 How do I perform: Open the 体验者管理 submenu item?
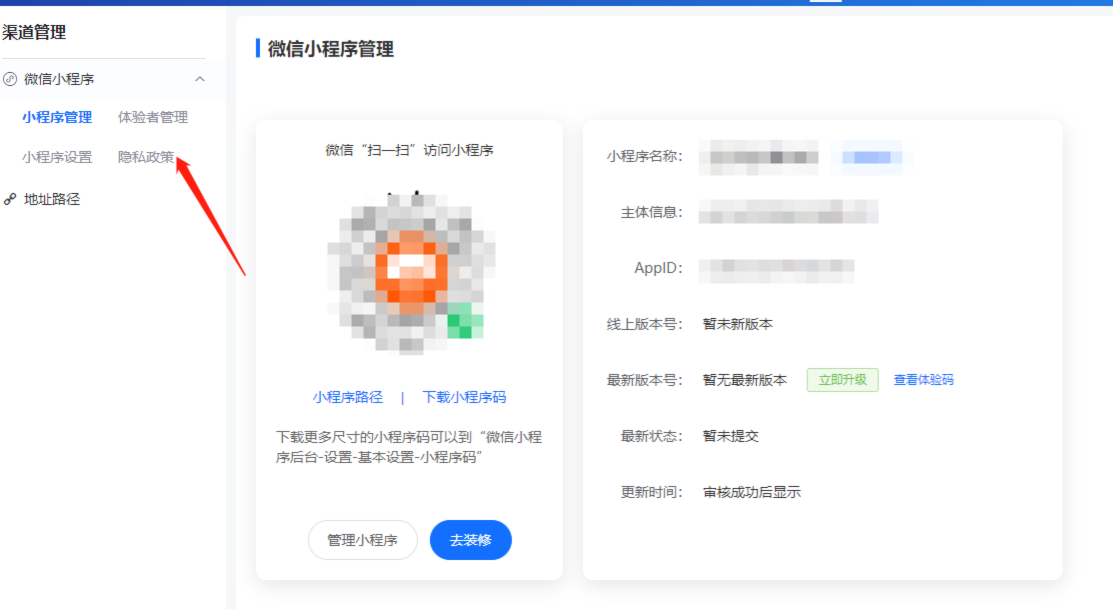(x=153, y=117)
